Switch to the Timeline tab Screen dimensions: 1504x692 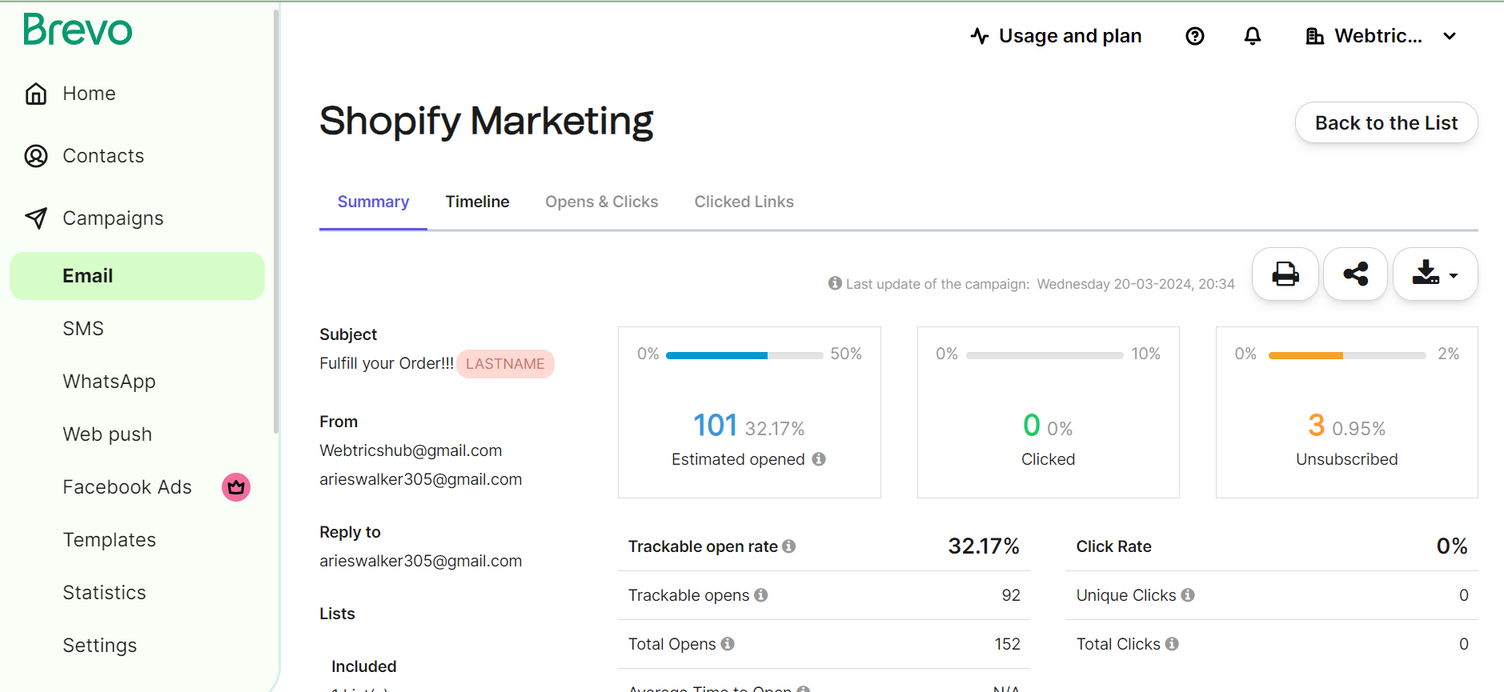pyautogui.click(x=477, y=202)
